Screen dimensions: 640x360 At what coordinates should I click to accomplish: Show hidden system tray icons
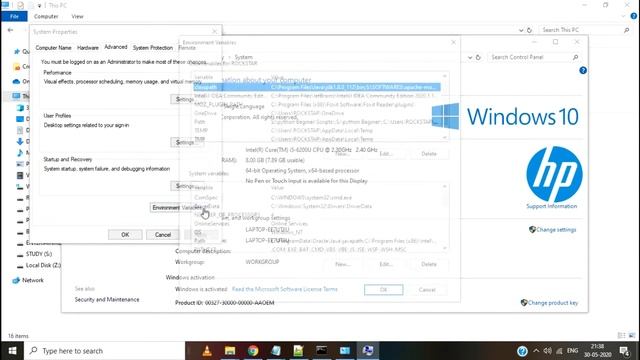point(536,351)
